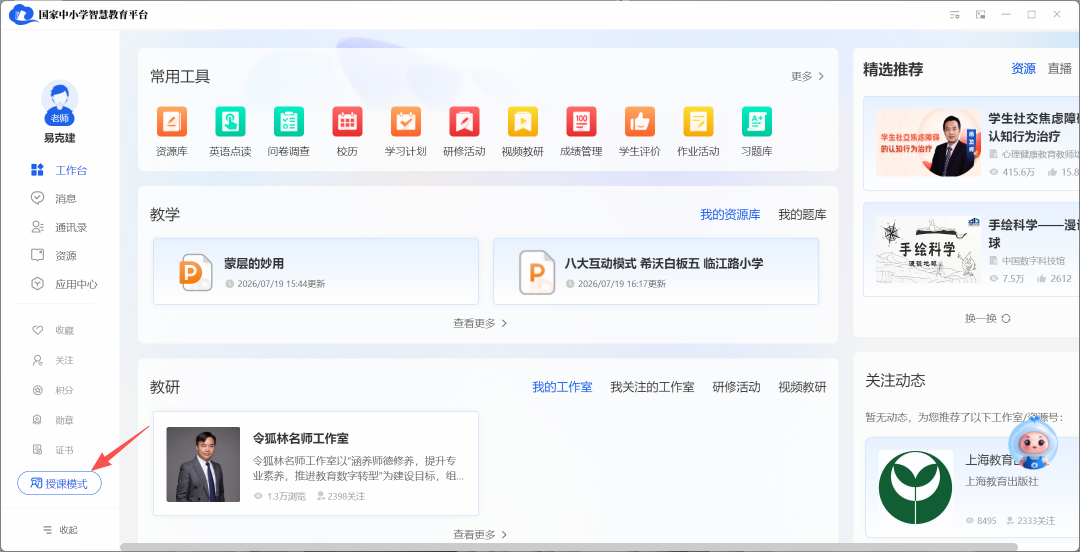The image size is (1080, 552).
Task: Click the mini-window icon in title bar
Action: [x=980, y=14]
